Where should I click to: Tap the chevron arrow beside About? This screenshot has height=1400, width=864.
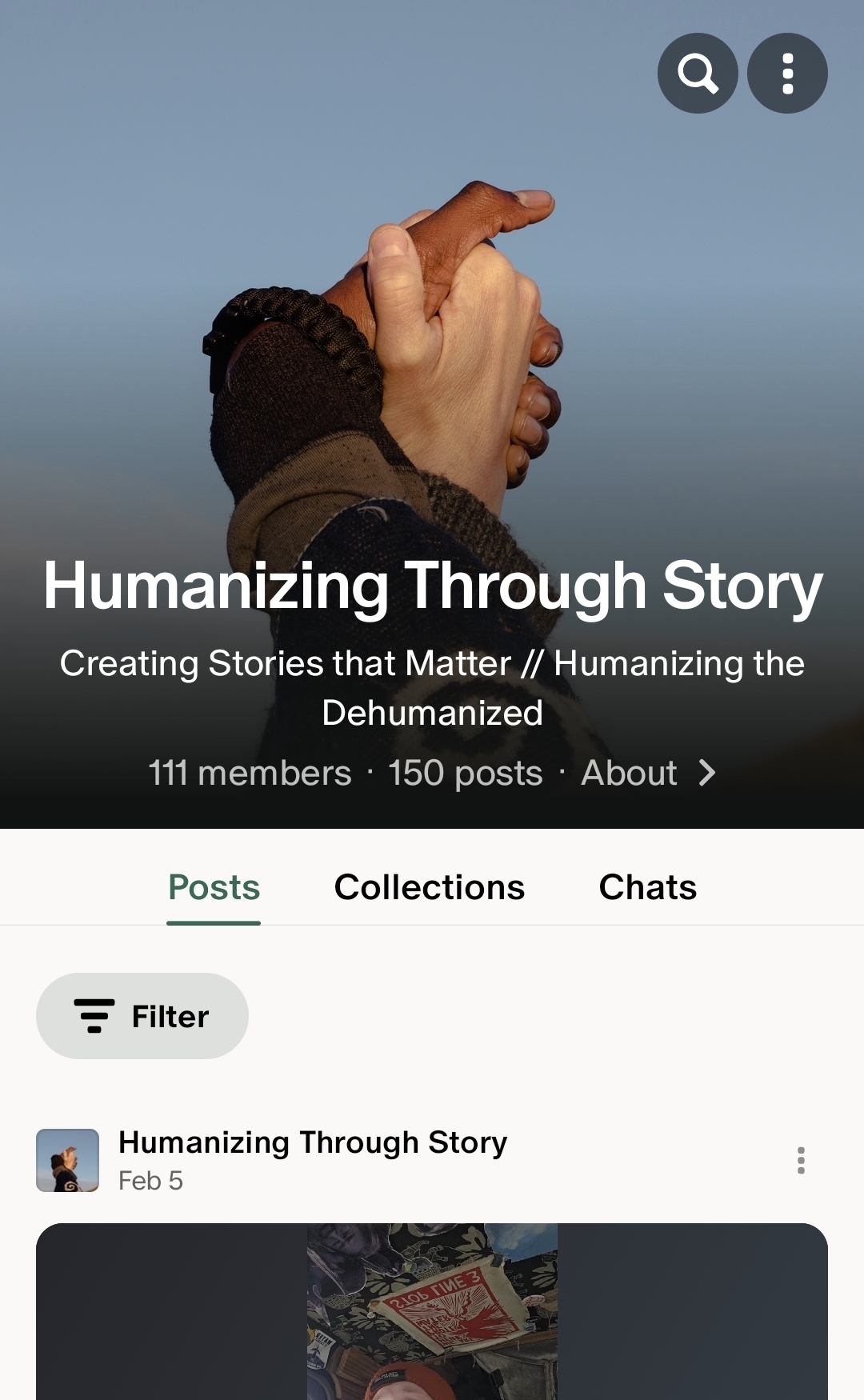[x=707, y=773]
